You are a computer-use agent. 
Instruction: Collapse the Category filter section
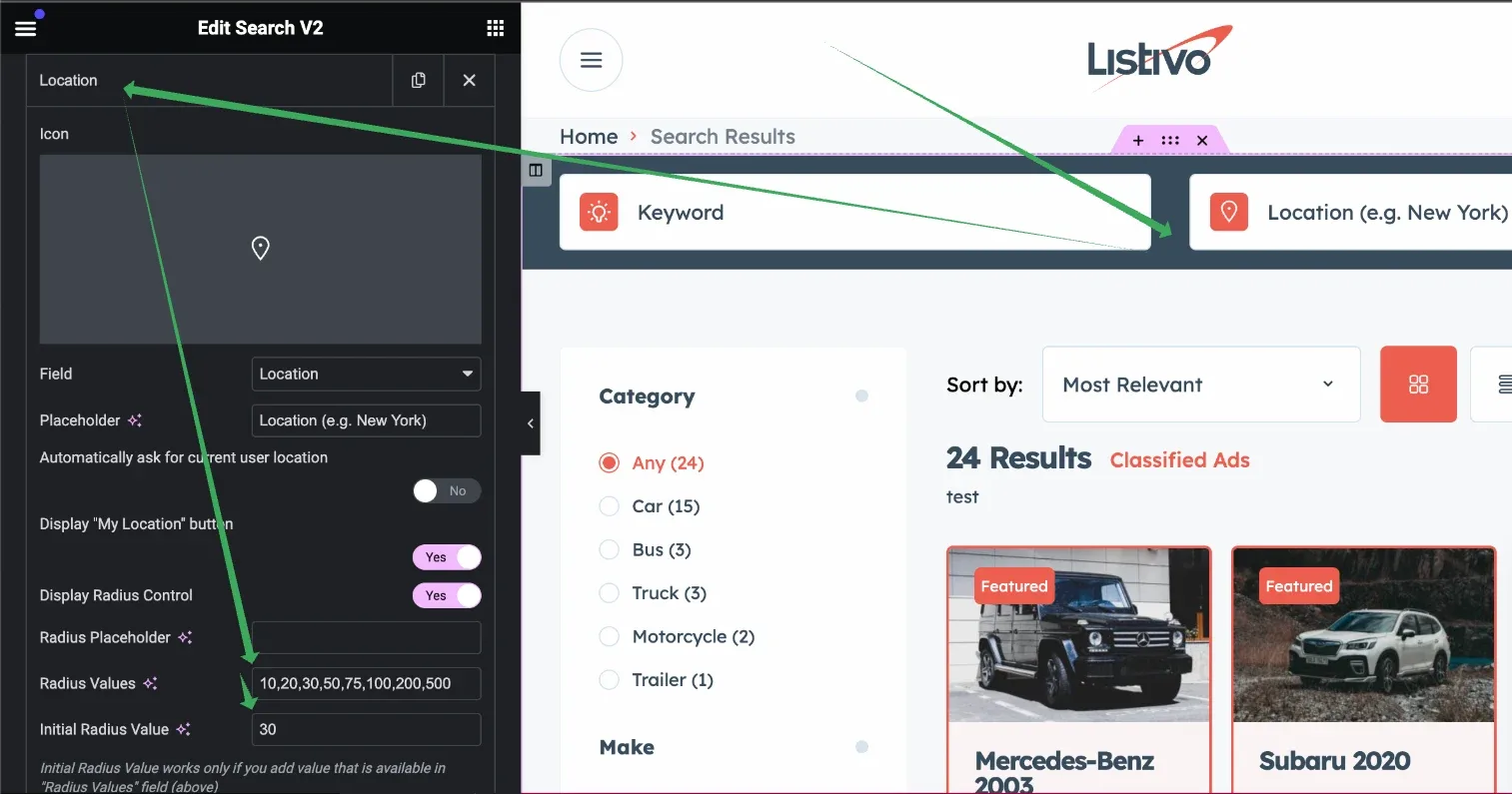point(861,397)
